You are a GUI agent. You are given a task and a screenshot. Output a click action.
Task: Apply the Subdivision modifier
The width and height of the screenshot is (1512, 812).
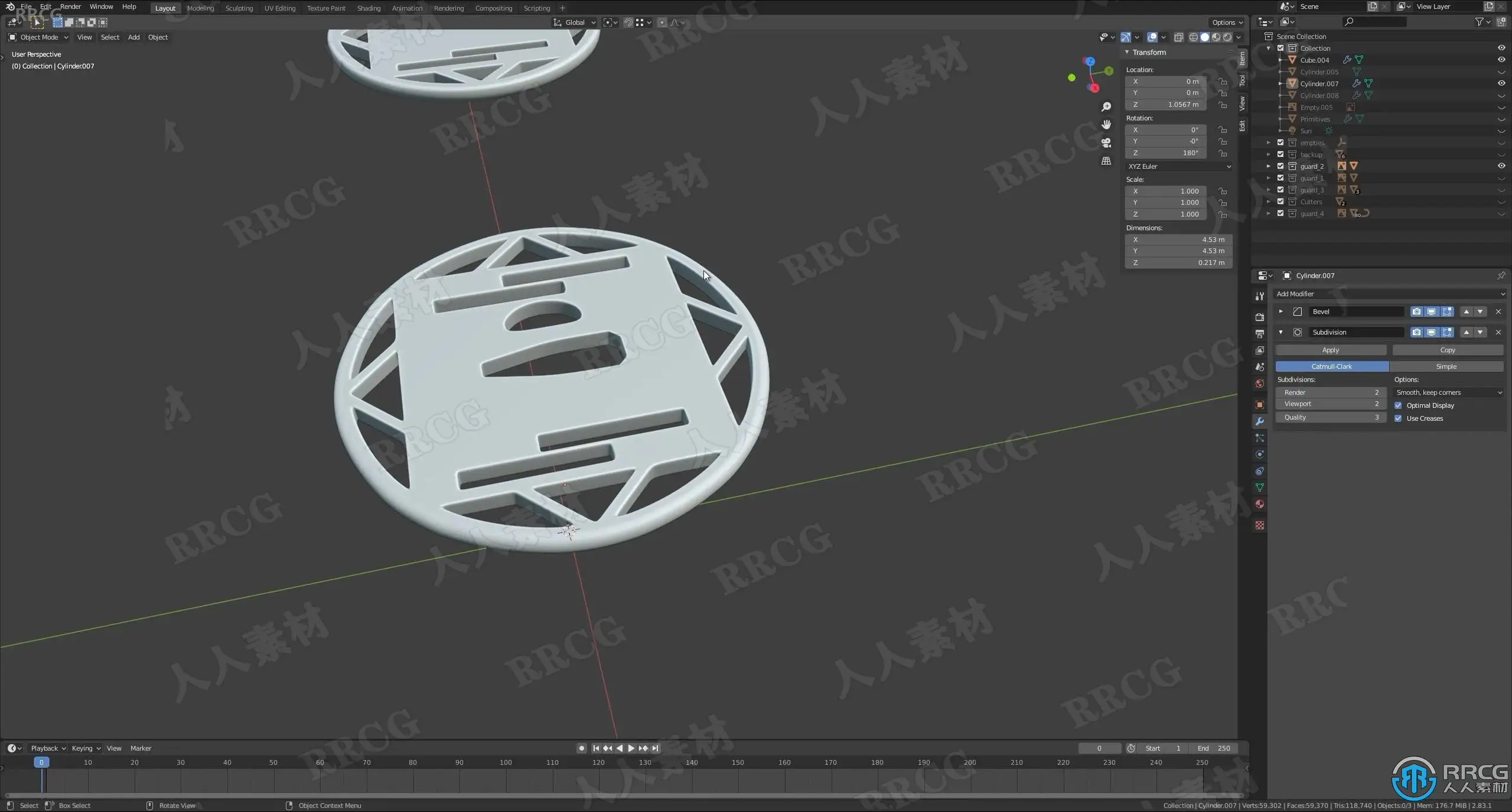[1330, 350]
